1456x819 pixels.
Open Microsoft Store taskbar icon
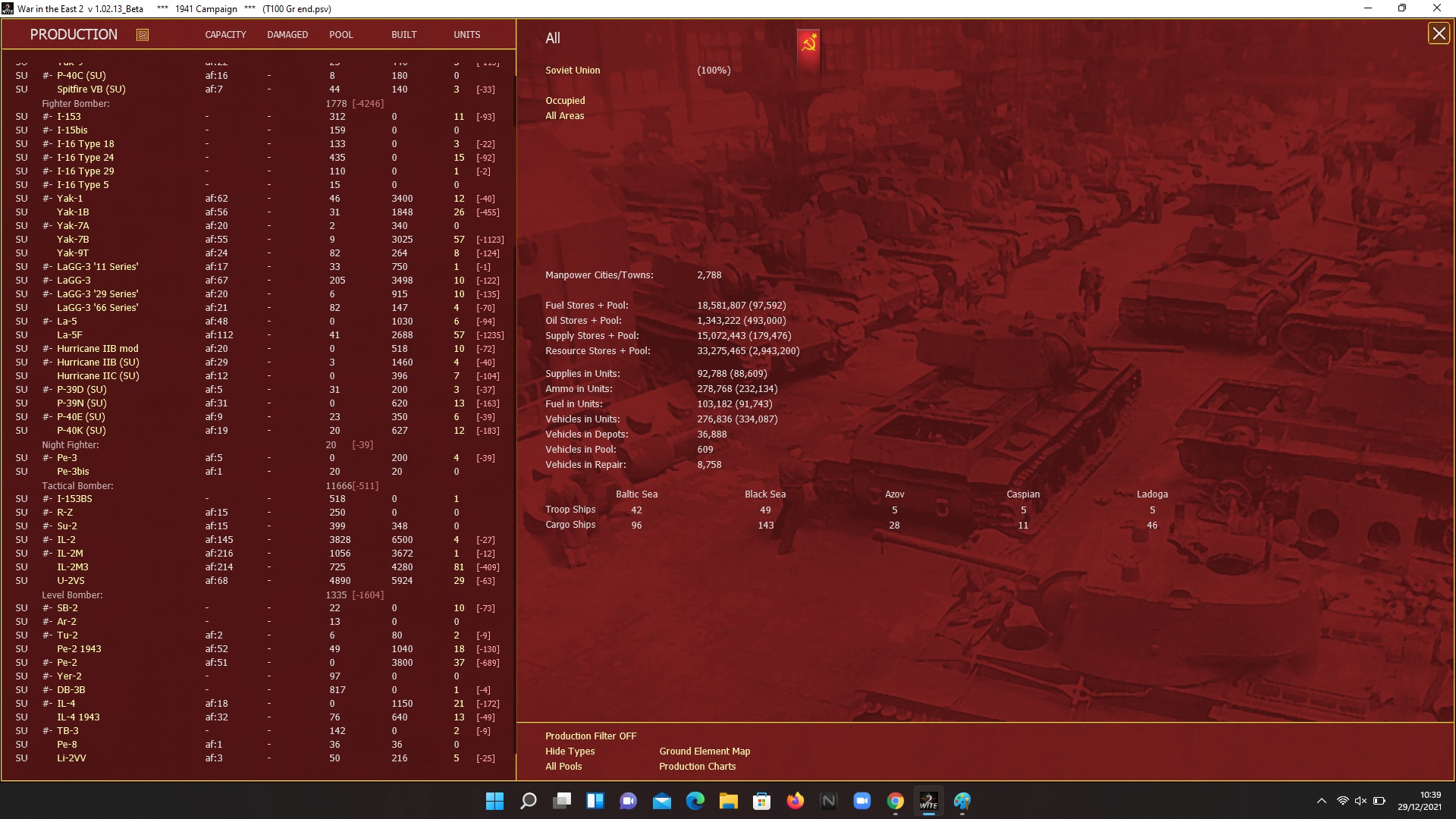pyautogui.click(x=761, y=802)
